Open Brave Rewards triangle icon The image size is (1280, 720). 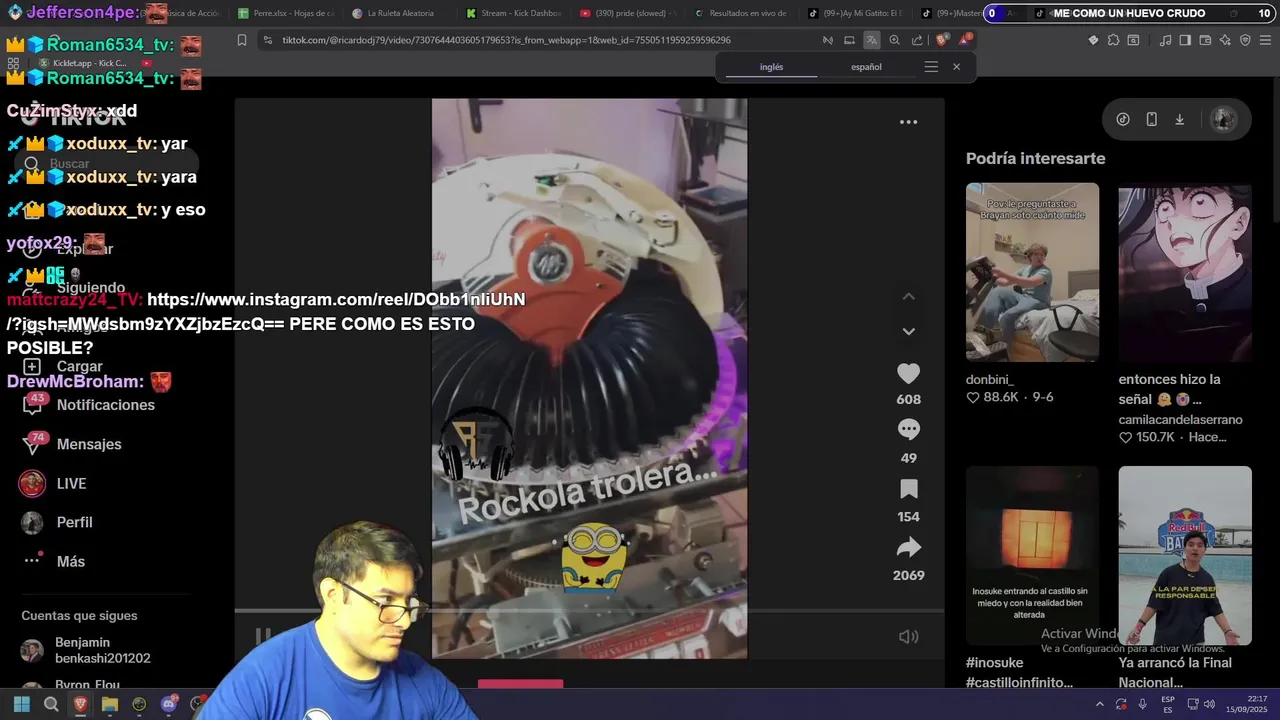tap(965, 40)
